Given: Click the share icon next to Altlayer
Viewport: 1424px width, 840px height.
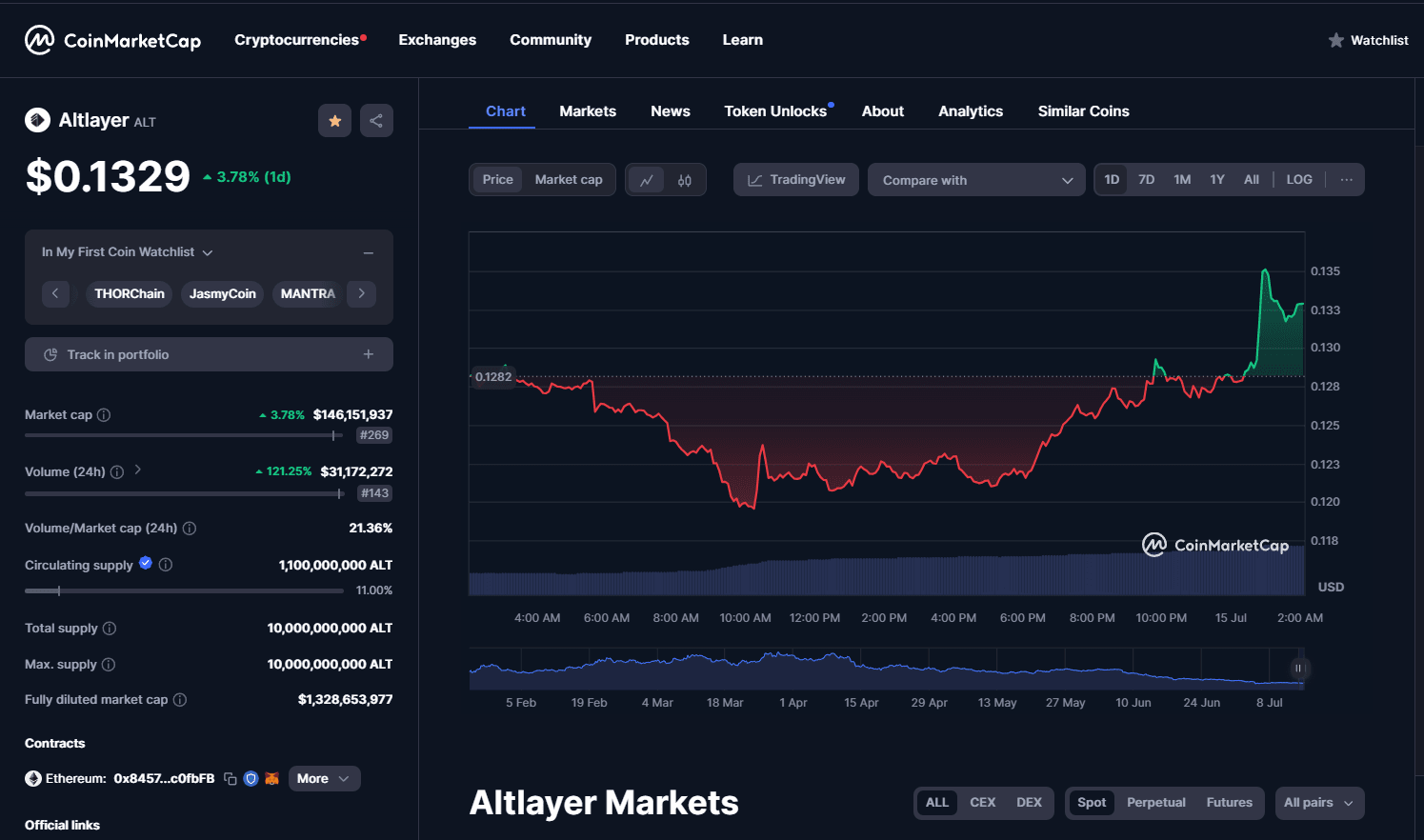Looking at the screenshot, I should 376,121.
